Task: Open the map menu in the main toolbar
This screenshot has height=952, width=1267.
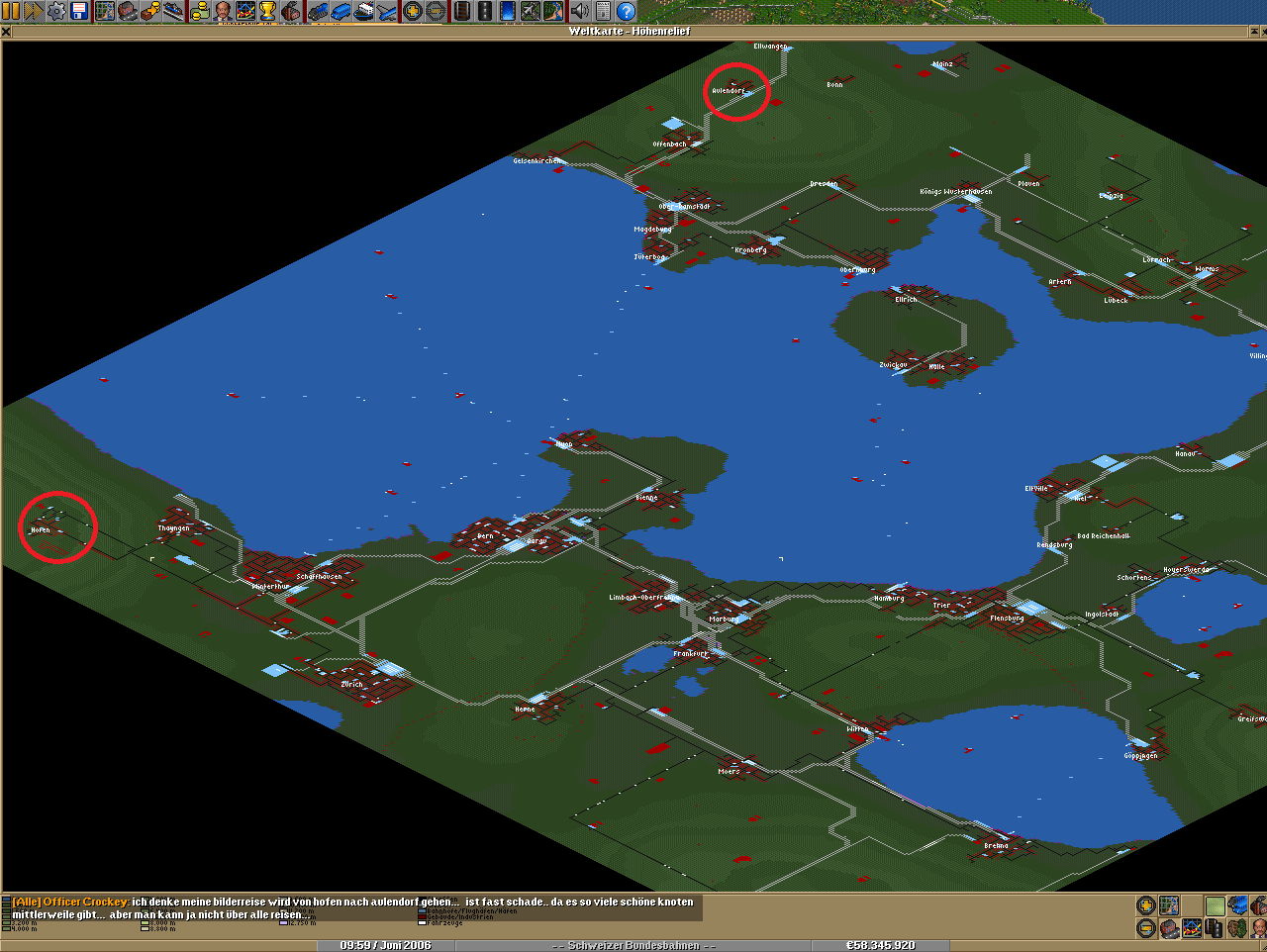Action: 105,11
